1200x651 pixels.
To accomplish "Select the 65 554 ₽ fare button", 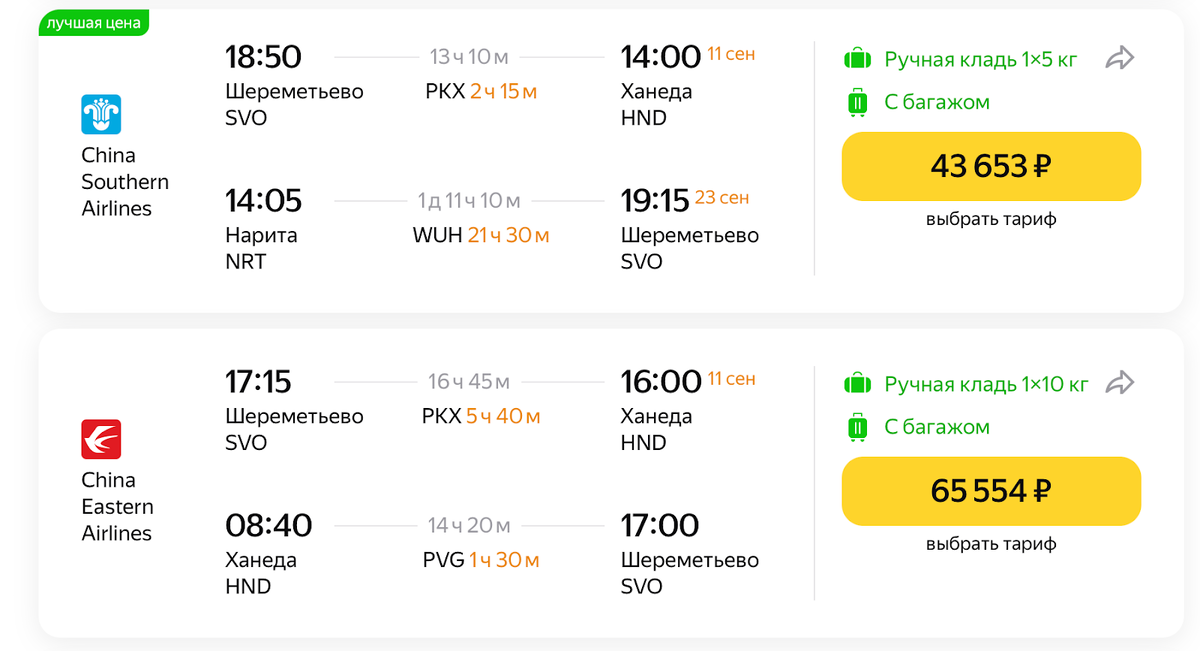I will pos(991,491).
